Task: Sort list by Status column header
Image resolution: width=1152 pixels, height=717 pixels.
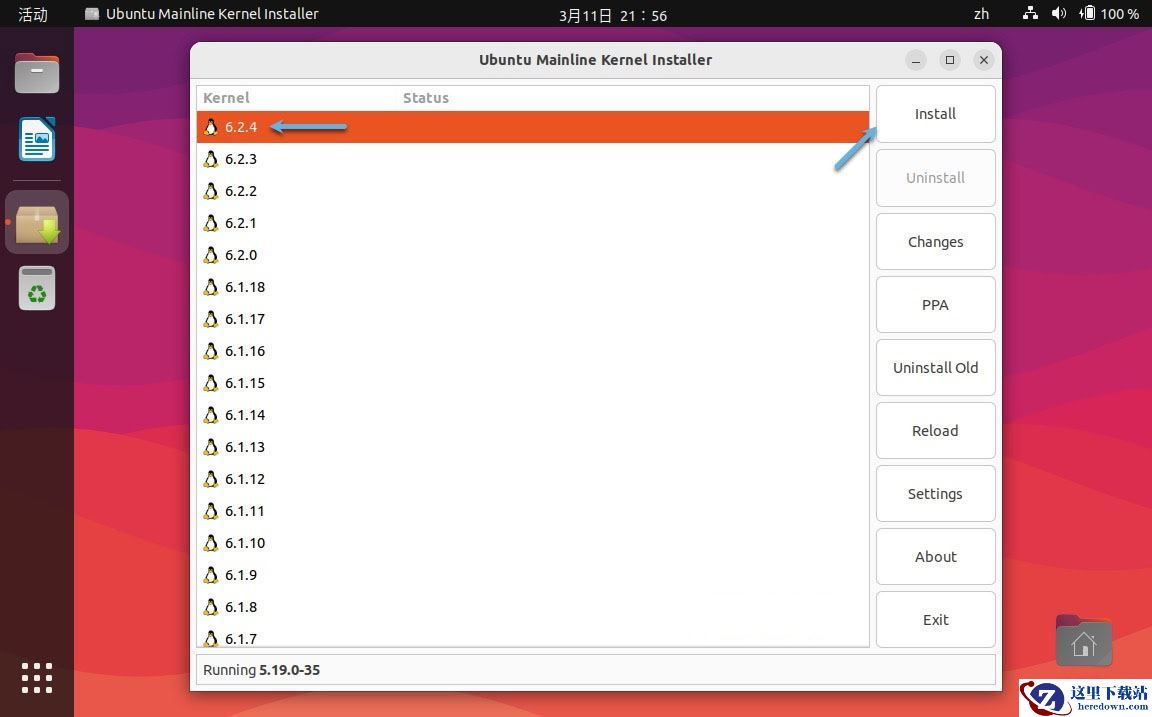Action: (x=425, y=98)
